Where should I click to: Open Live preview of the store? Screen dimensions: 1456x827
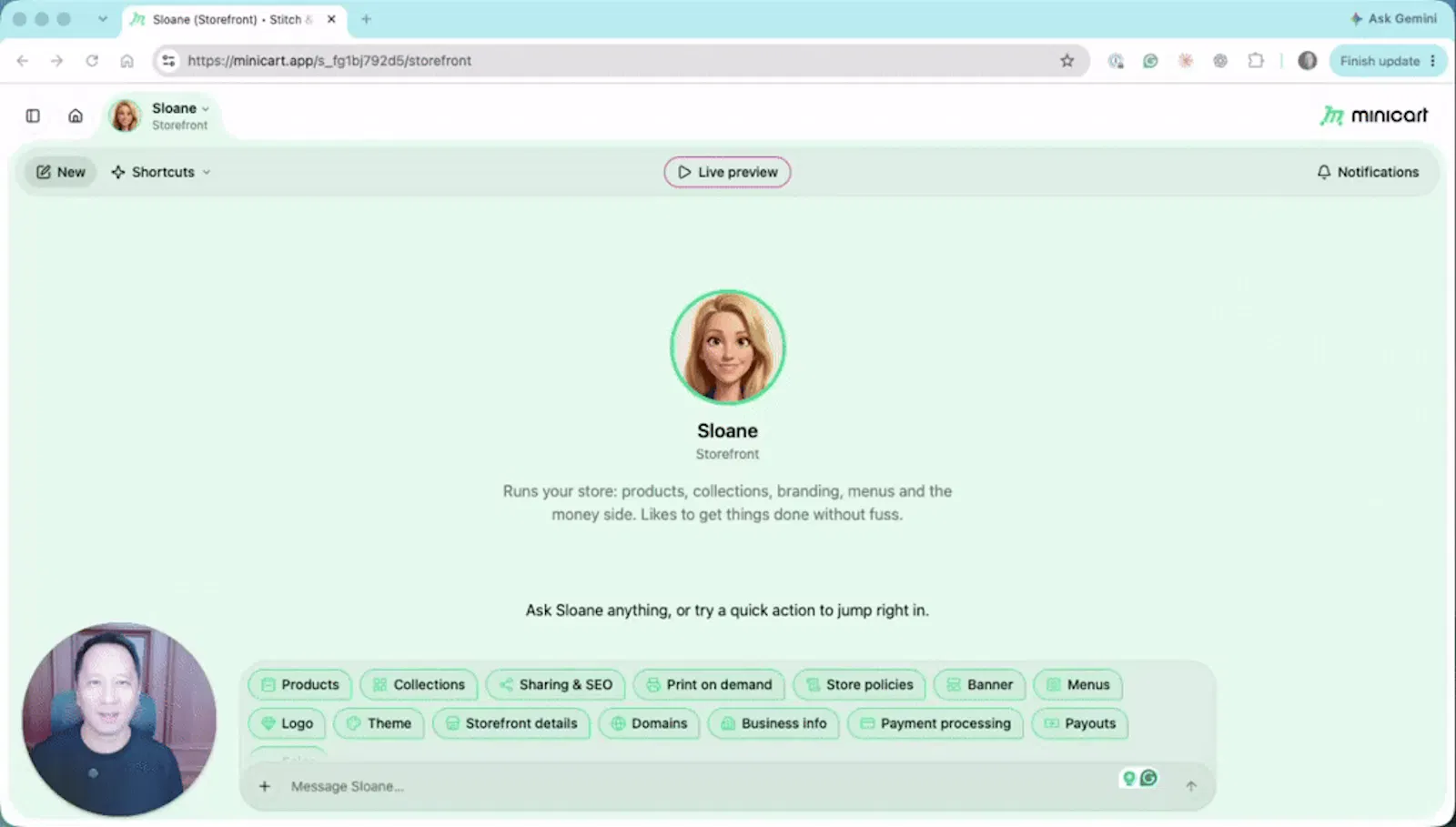[x=727, y=172]
